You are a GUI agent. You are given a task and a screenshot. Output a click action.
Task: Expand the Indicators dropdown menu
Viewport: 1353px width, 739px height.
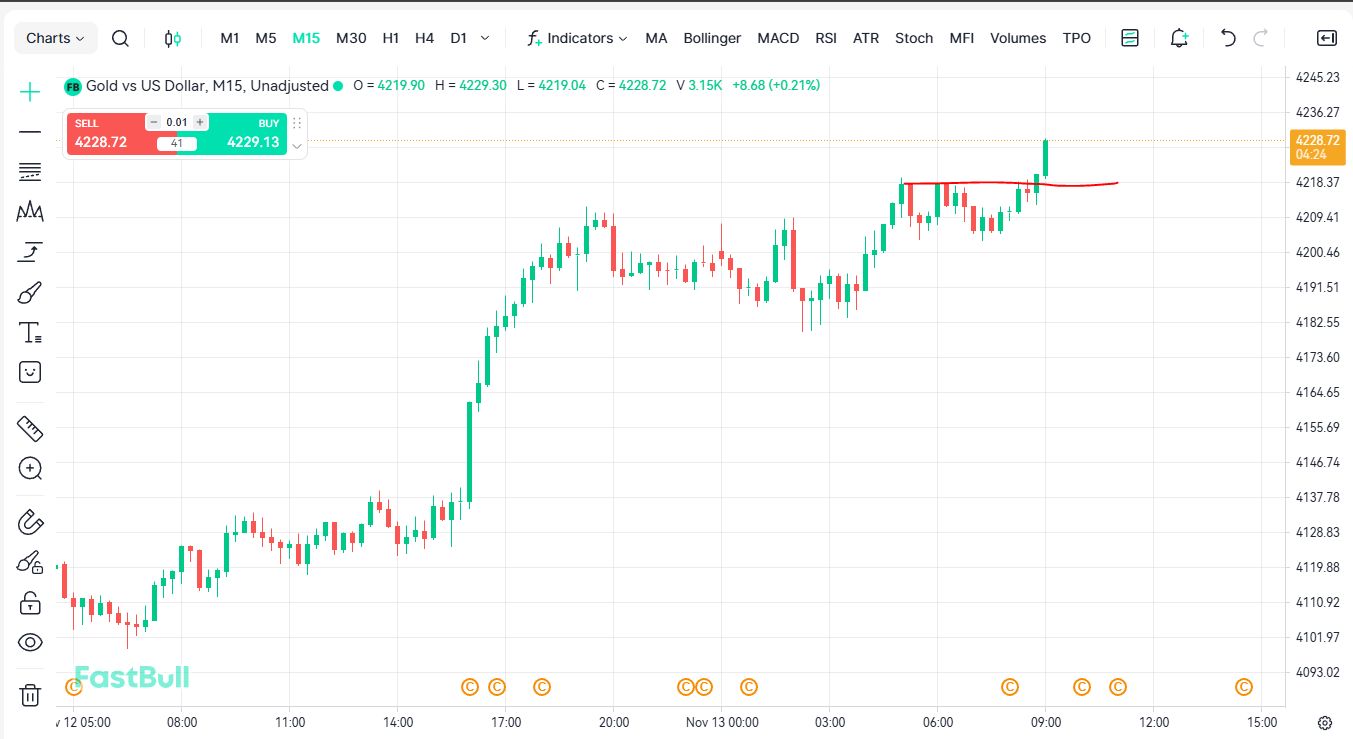point(578,38)
